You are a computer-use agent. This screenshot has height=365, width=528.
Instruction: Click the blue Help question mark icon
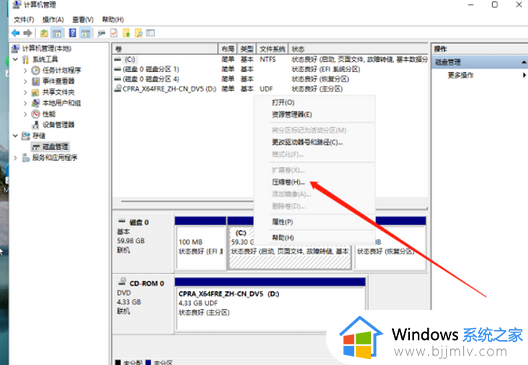pos(72,33)
